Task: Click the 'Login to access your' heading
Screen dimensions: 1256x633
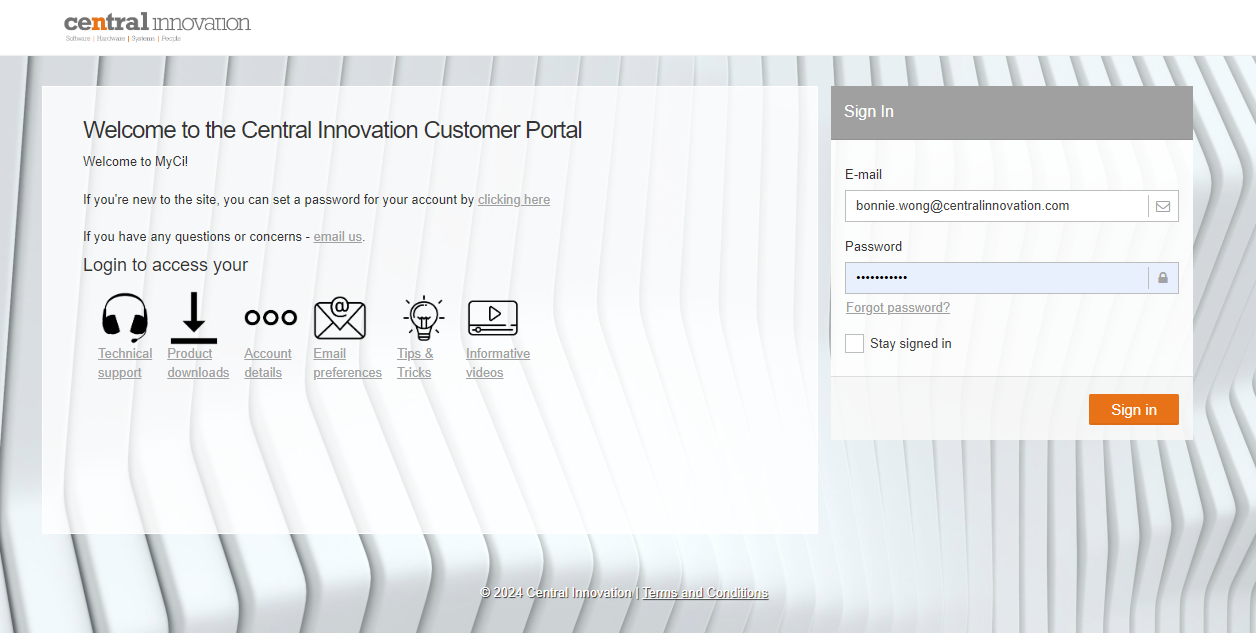Action: 166,265
